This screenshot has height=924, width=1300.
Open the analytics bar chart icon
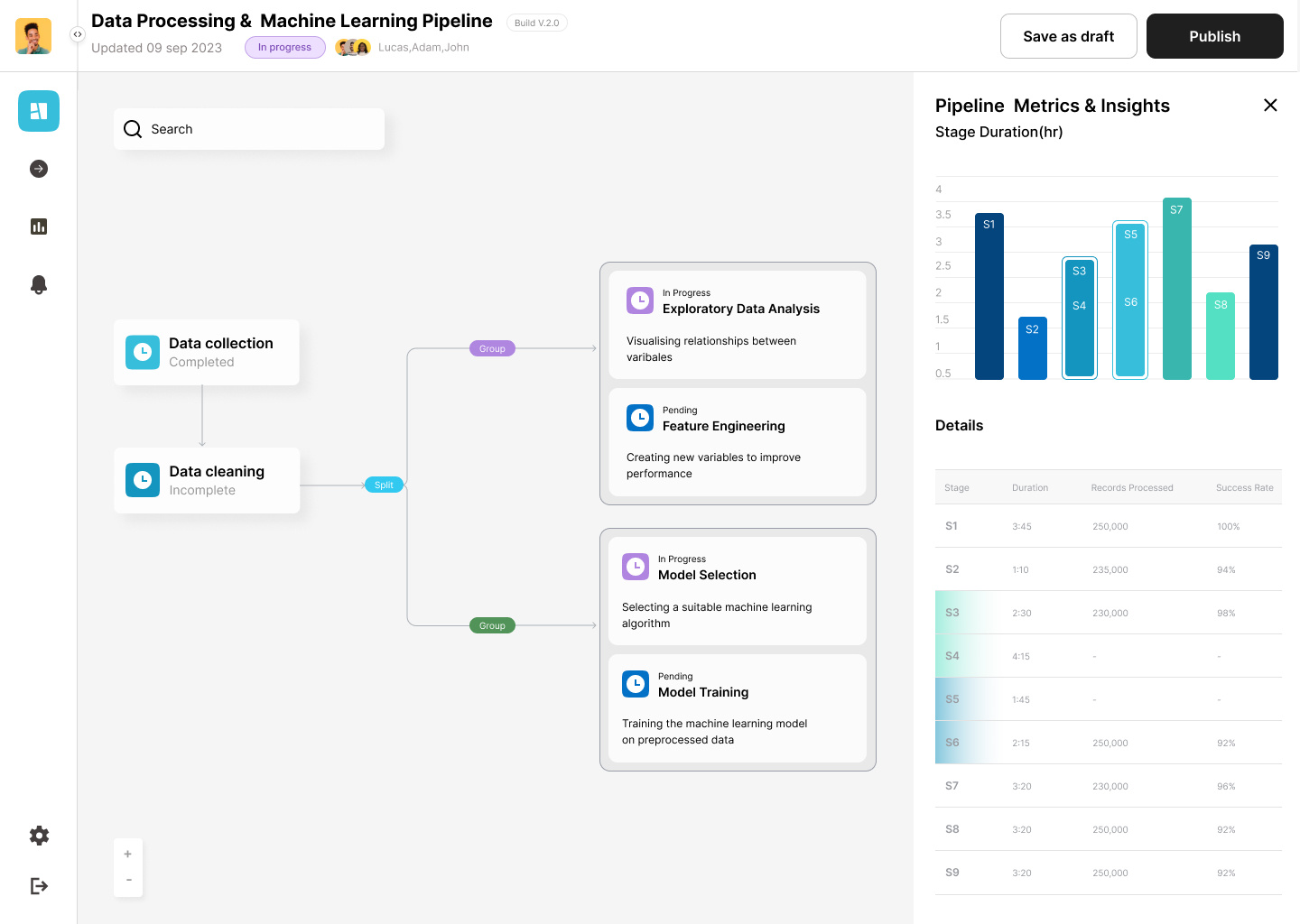click(x=38, y=226)
